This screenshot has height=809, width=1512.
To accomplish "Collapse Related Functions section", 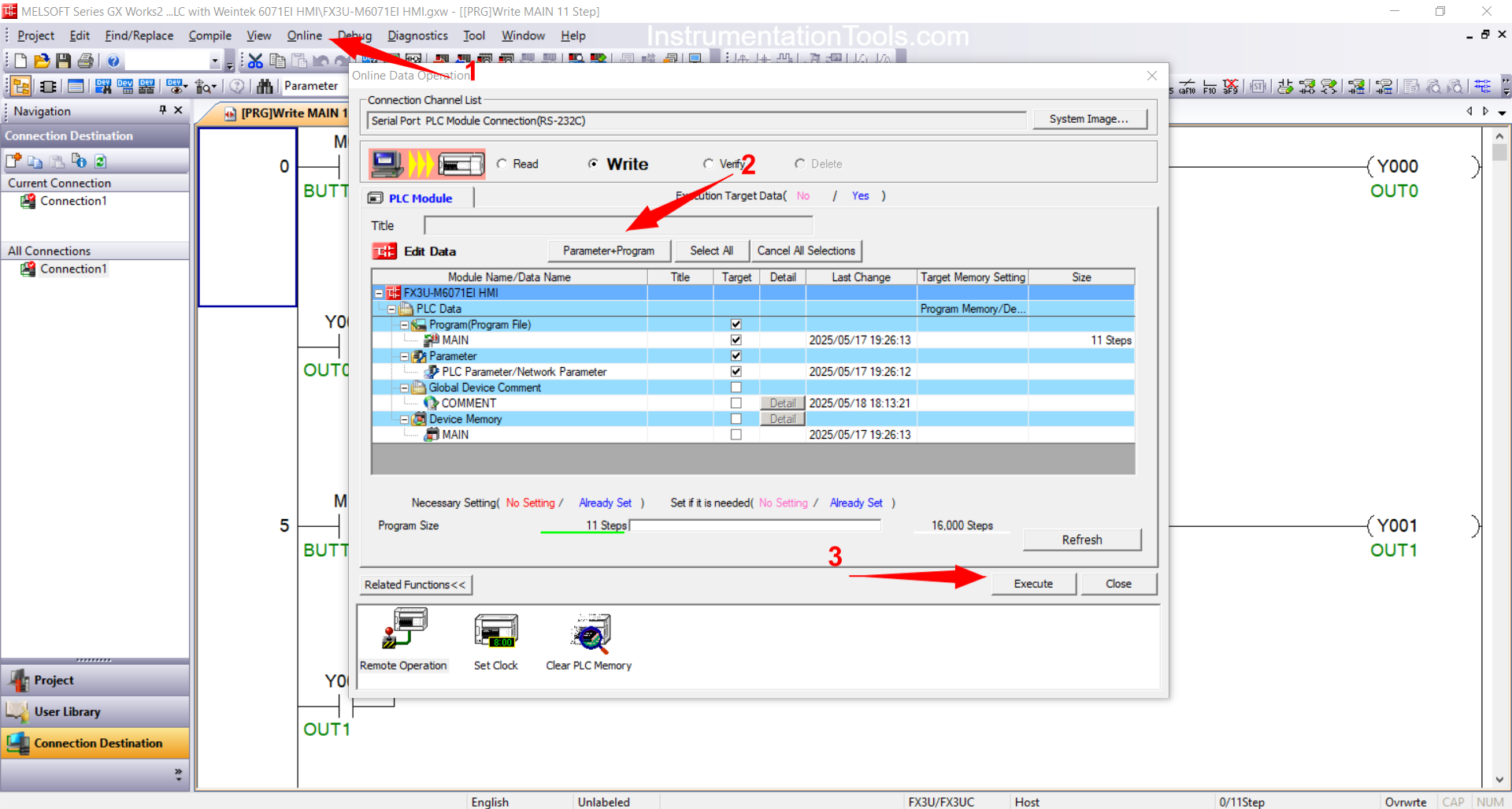I will [415, 584].
